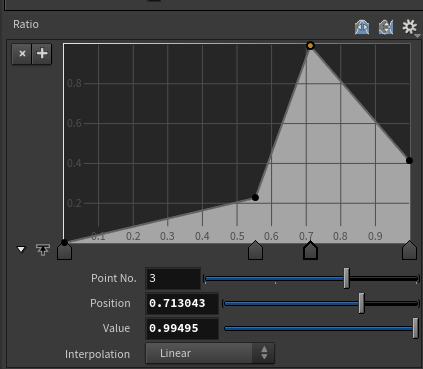Click the Point No. label
The width and height of the screenshot is (423, 369).
tap(114, 278)
